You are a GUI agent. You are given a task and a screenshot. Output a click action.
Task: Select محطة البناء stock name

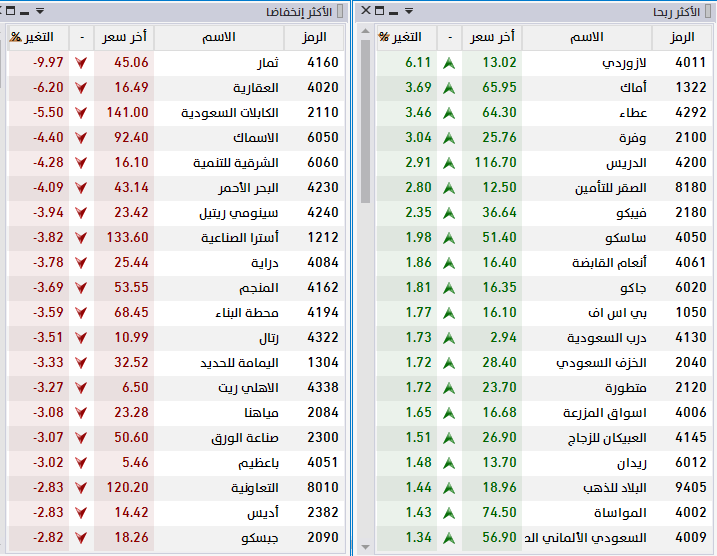tap(247, 313)
